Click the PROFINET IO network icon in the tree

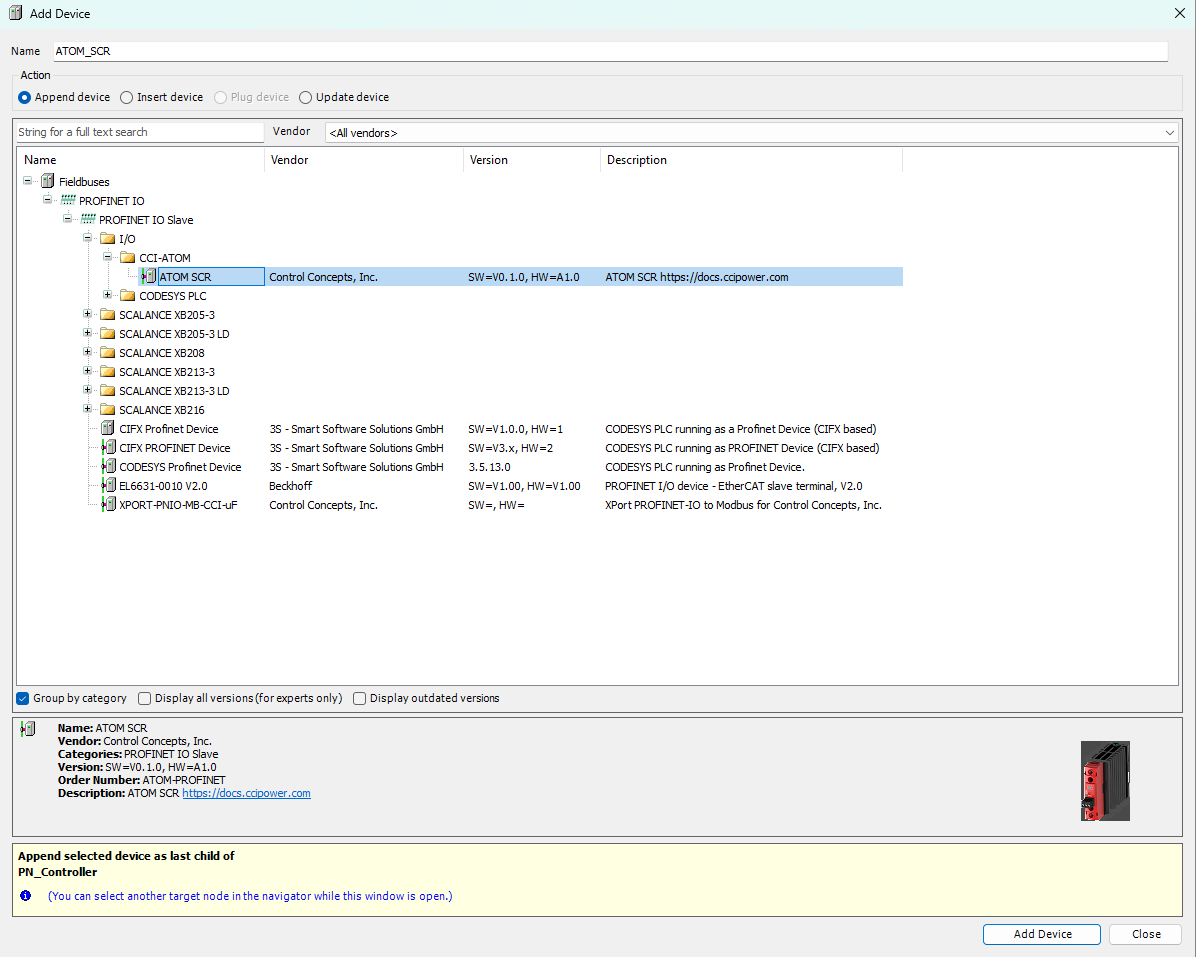(67, 200)
